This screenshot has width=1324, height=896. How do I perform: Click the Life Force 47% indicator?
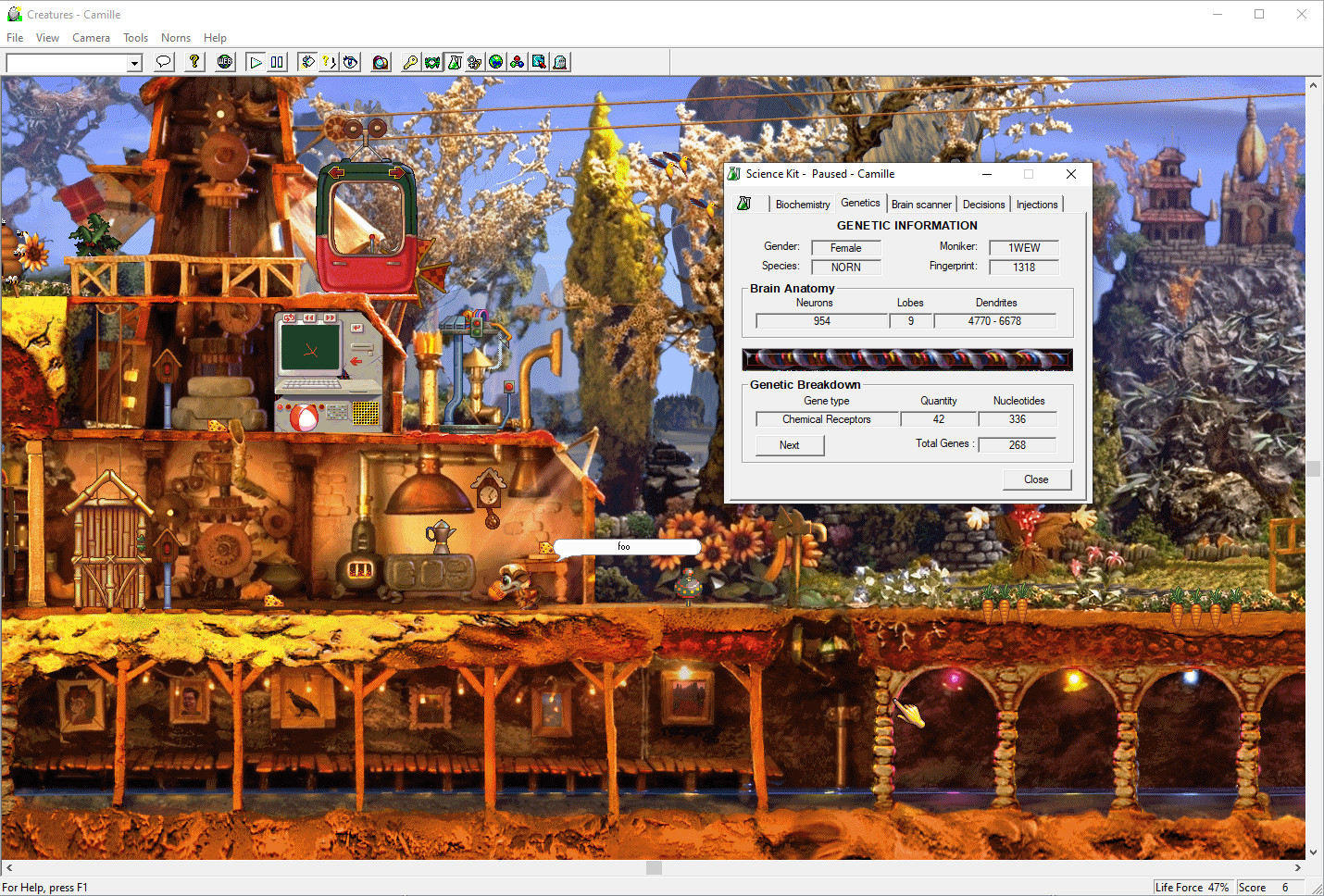click(1193, 887)
